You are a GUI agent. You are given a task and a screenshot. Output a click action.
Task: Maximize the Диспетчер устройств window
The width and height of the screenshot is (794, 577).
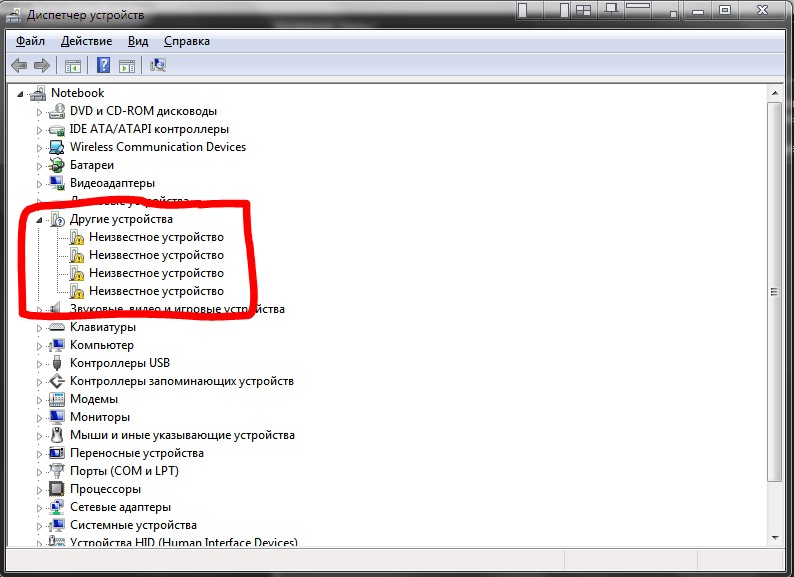tap(725, 11)
